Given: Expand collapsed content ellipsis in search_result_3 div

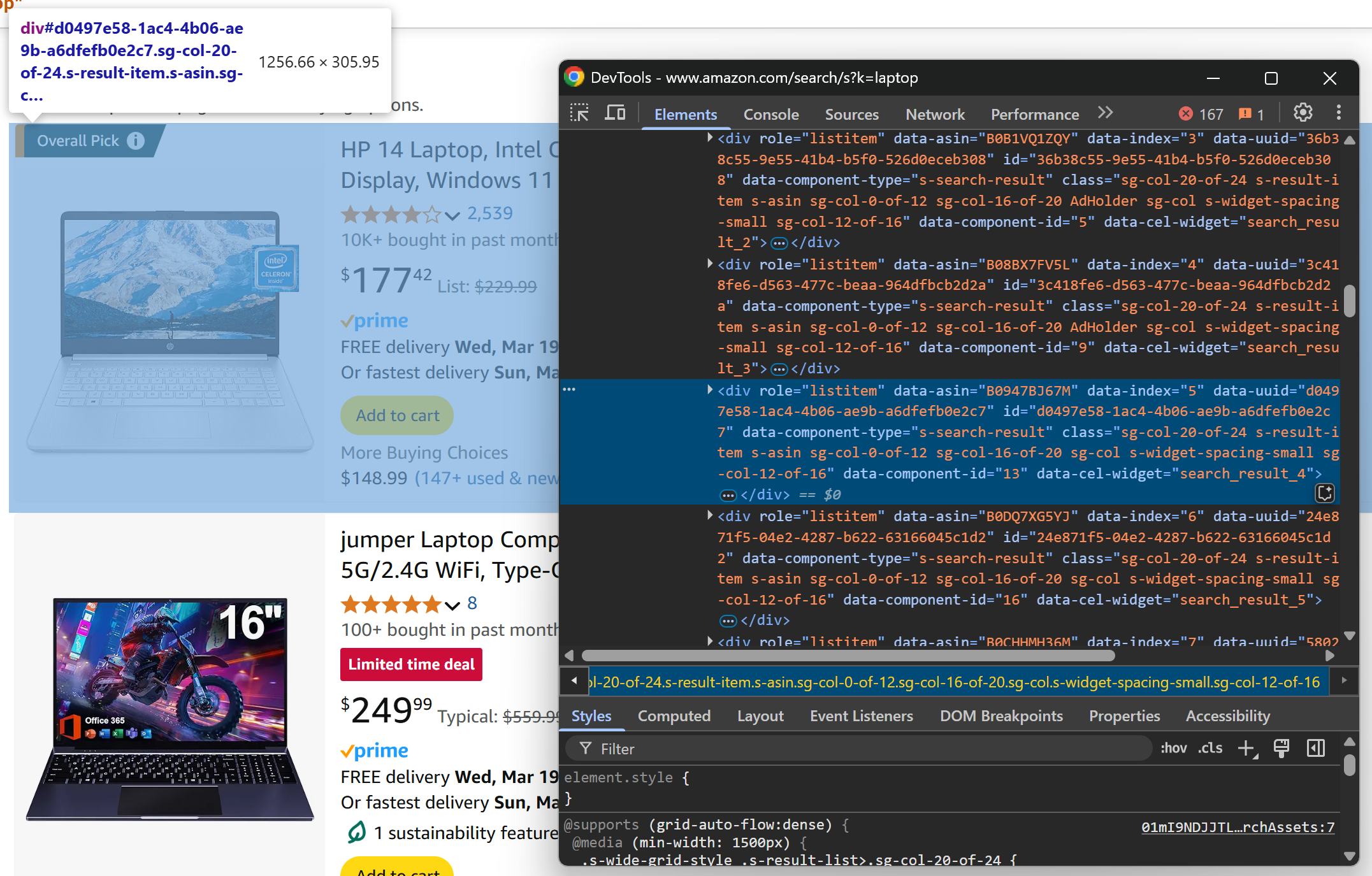Looking at the screenshot, I should (x=779, y=369).
